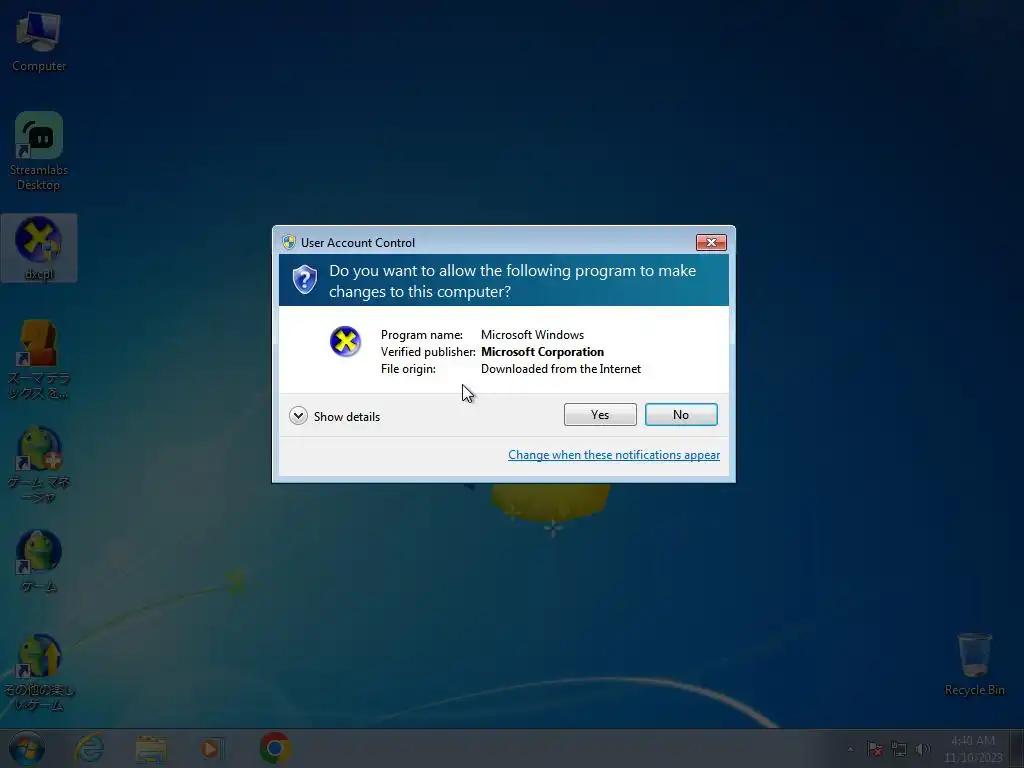The image size is (1024, 768).
Task: Select the Computer desktop icon
Action: coord(39,41)
